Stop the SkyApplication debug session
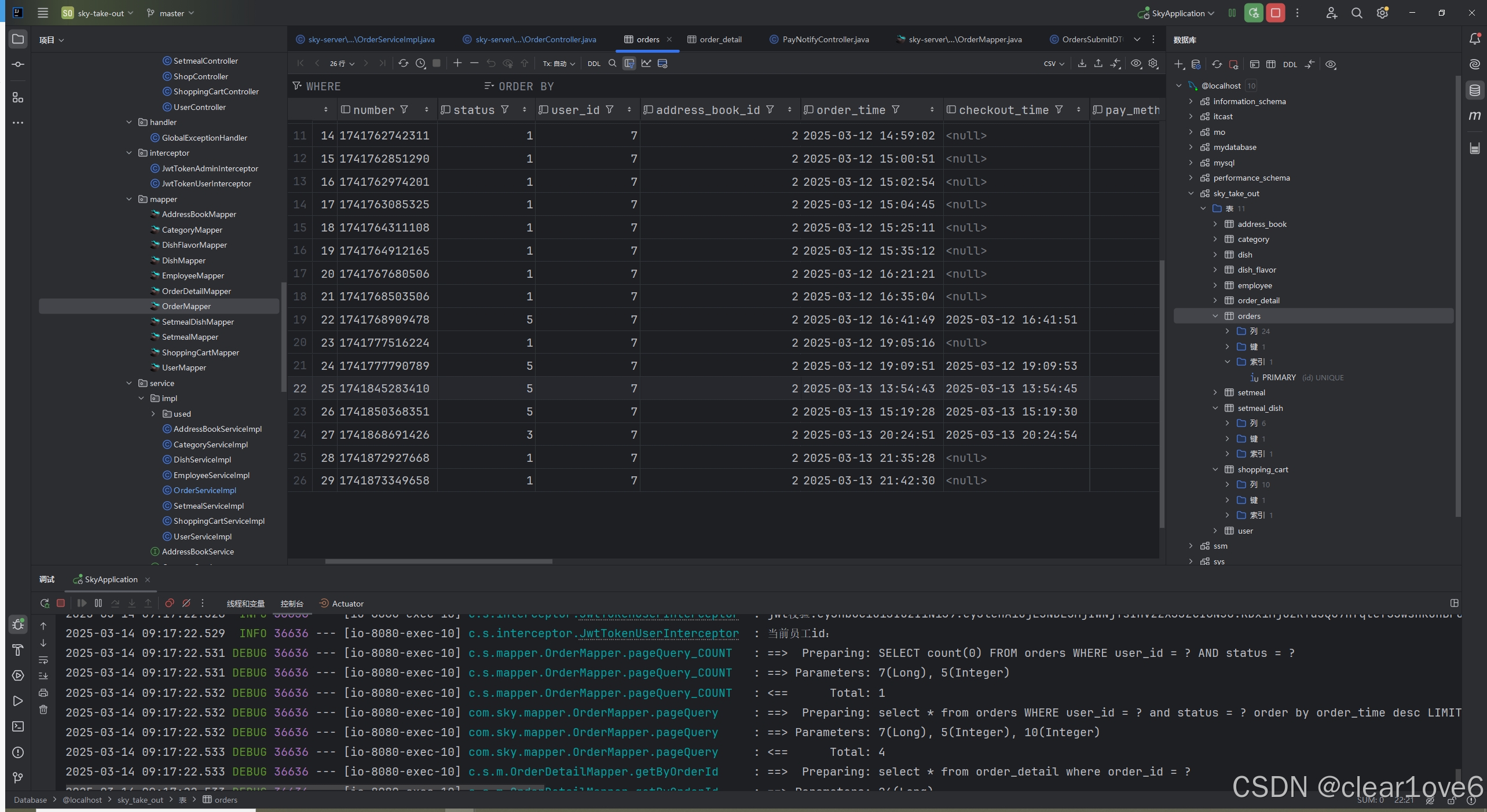This screenshot has width=1487, height=812. click(x=61, y=603)
